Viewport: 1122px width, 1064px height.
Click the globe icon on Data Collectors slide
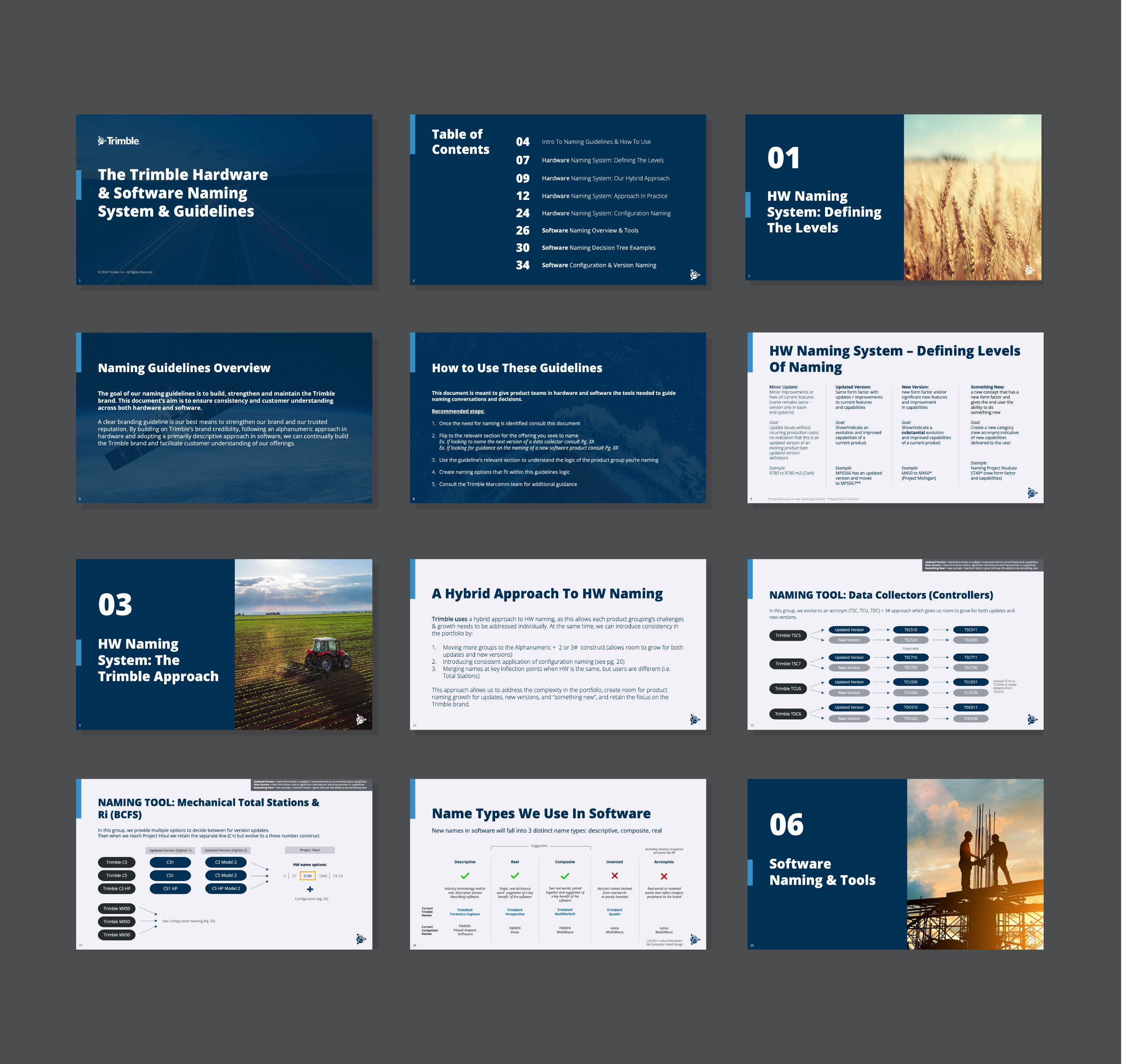pos(1033,720)
